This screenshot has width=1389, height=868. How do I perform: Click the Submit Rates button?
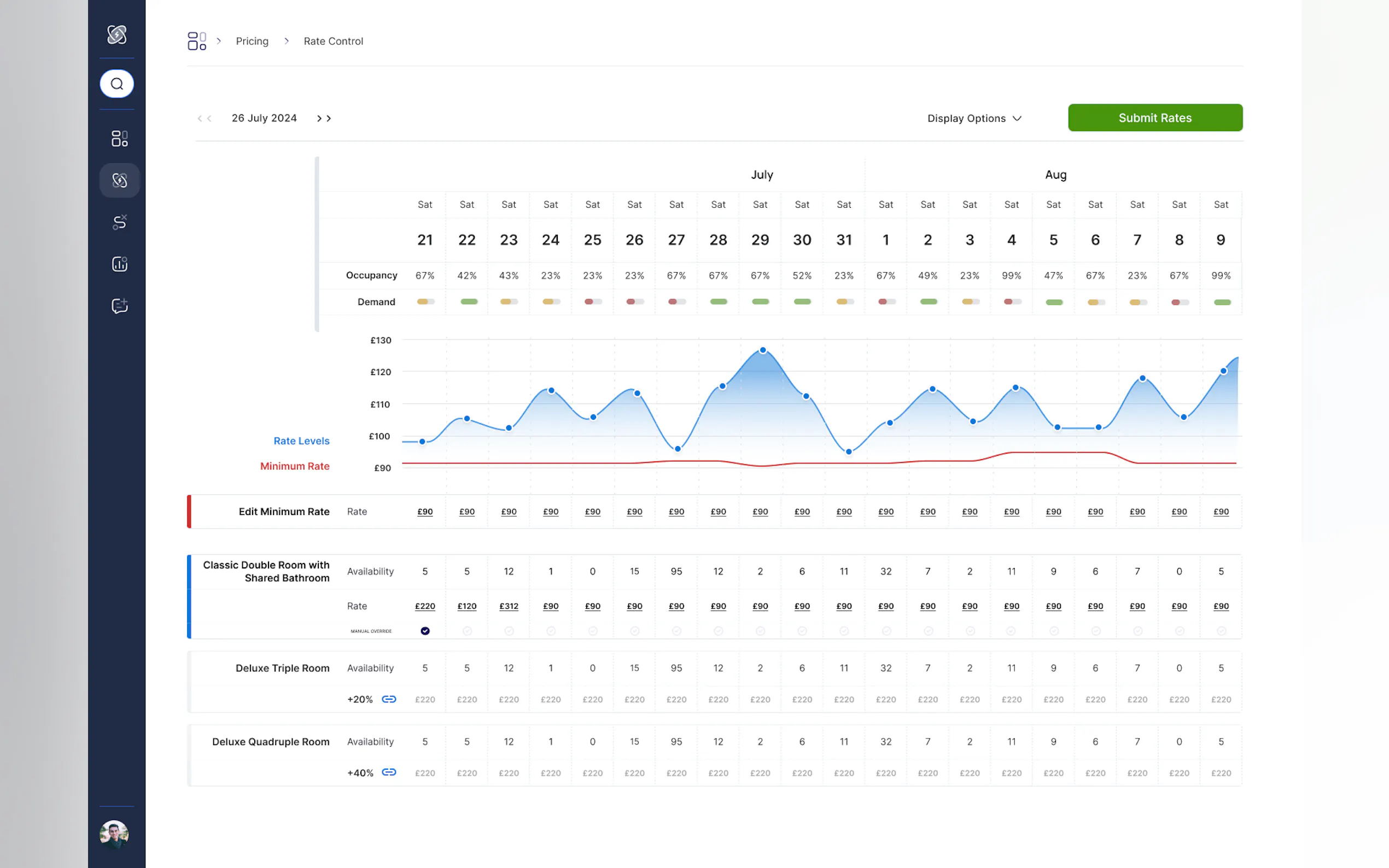[1155, 118]
